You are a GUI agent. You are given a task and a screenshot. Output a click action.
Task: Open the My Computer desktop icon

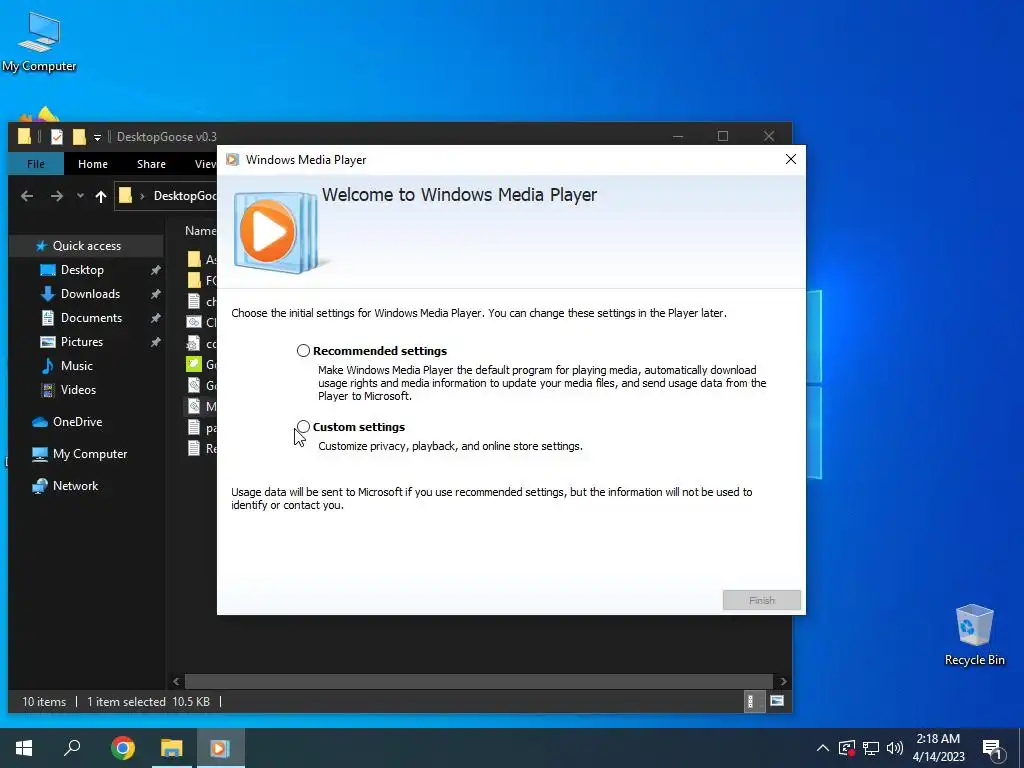[x=39, y=41]
